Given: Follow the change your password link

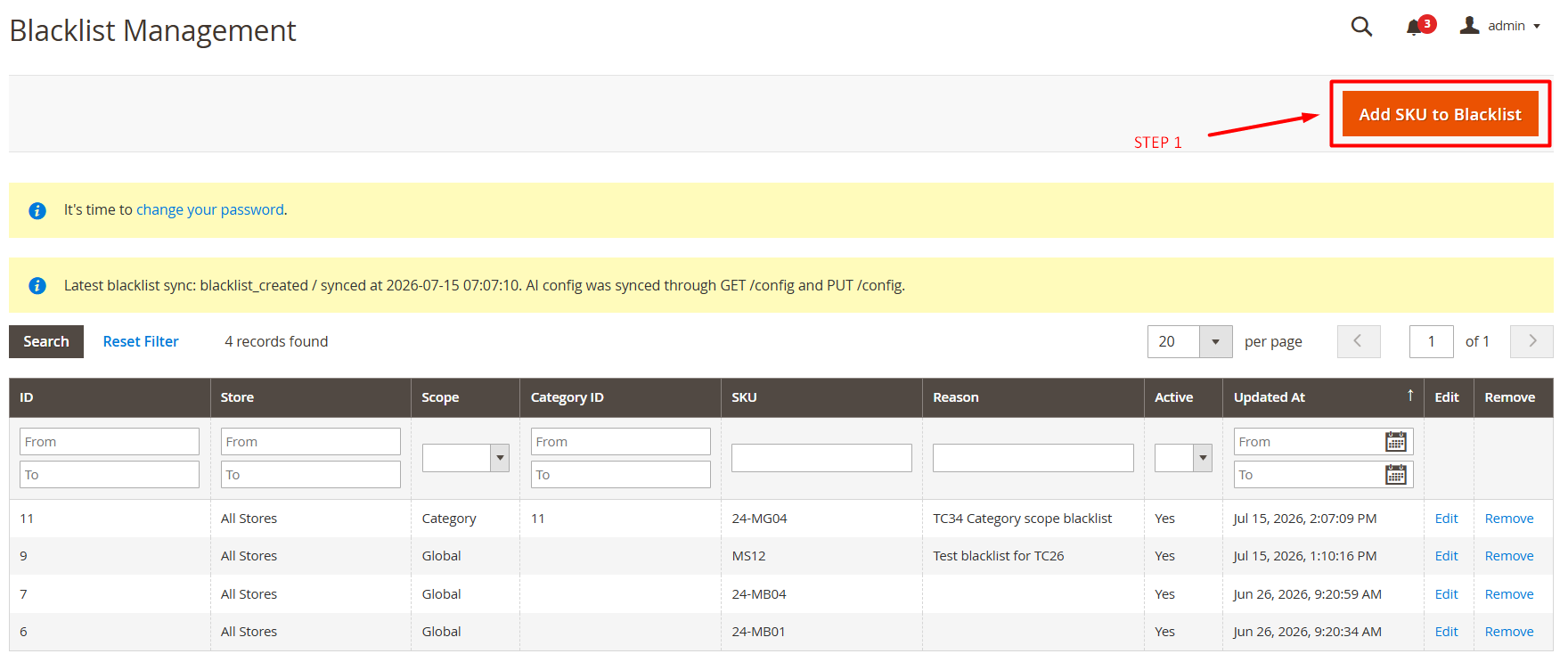Looking at the screenshot, I should coord(210,209).
